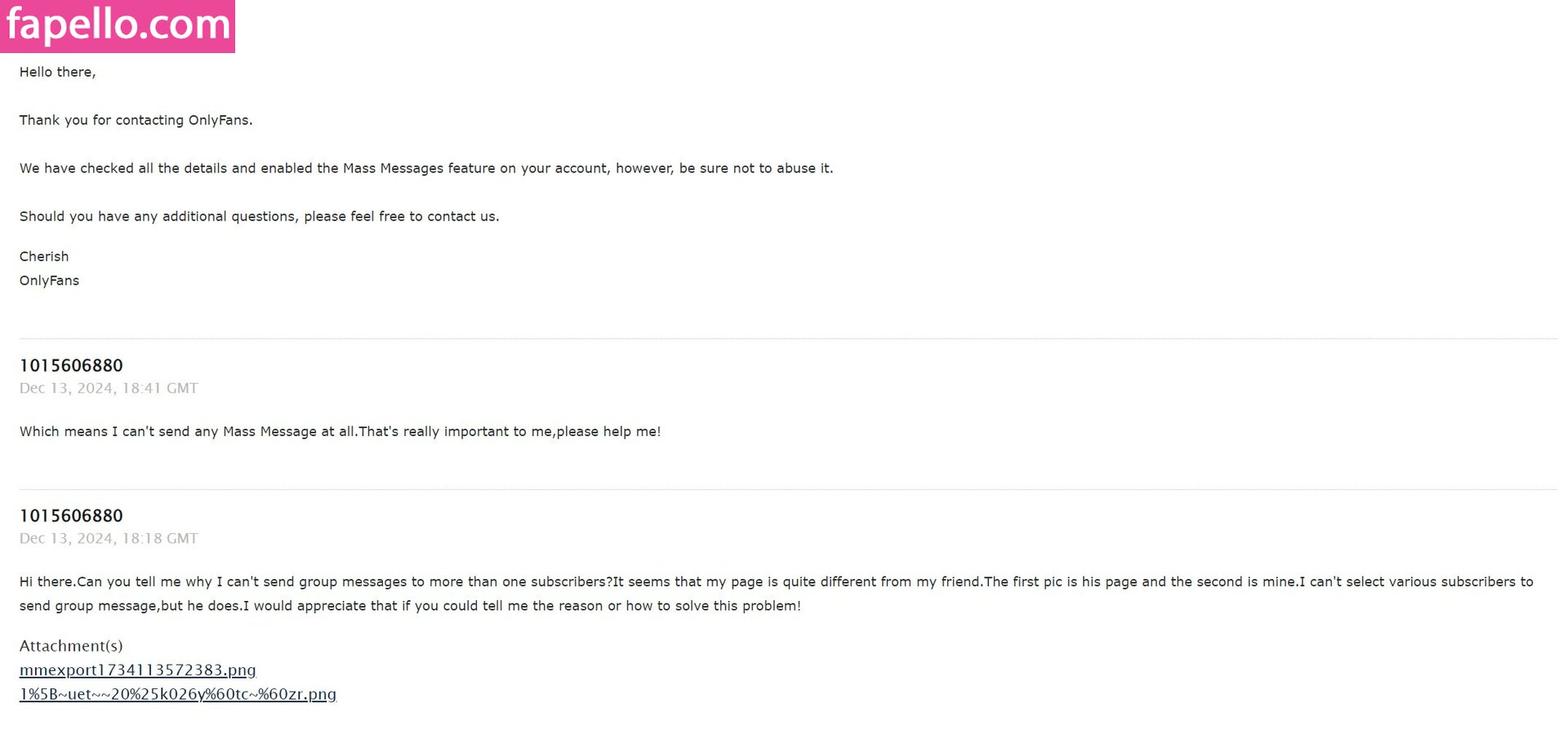Select sender ID 1015606880 above 18:41 timestamp

point(71,366)
